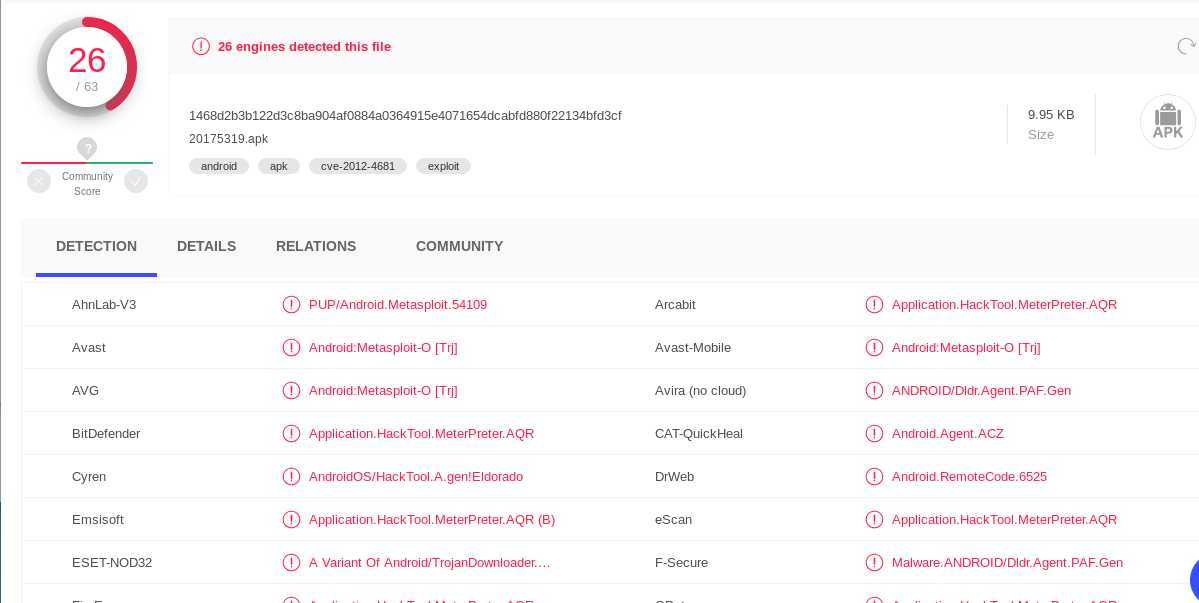Image resolution: width=1199 pixels, height=603 pixels.
Task: Click the Avast detection alert icon
Action: point(291,348)
